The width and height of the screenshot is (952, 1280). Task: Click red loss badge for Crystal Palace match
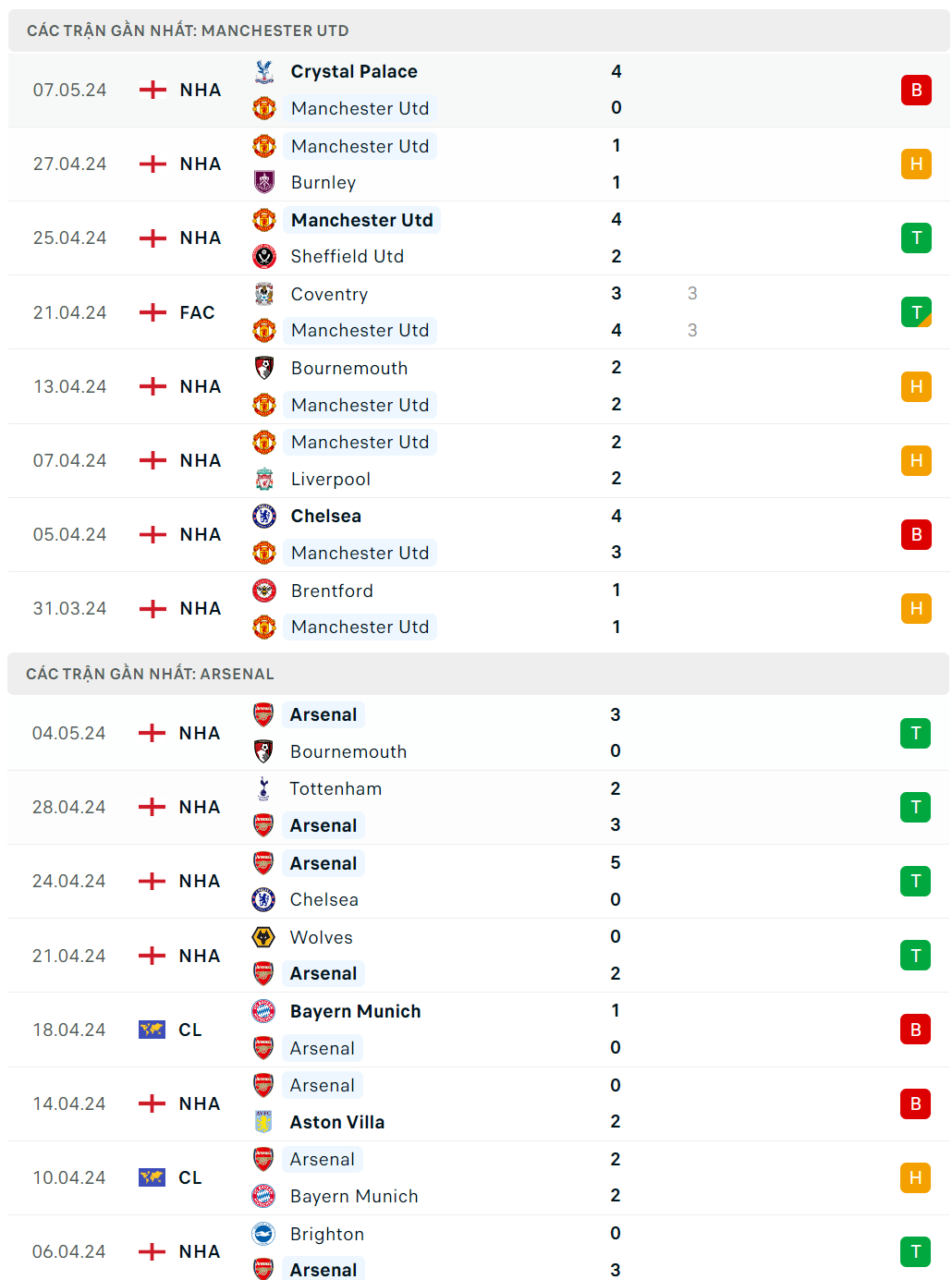(x=916, y=90)
